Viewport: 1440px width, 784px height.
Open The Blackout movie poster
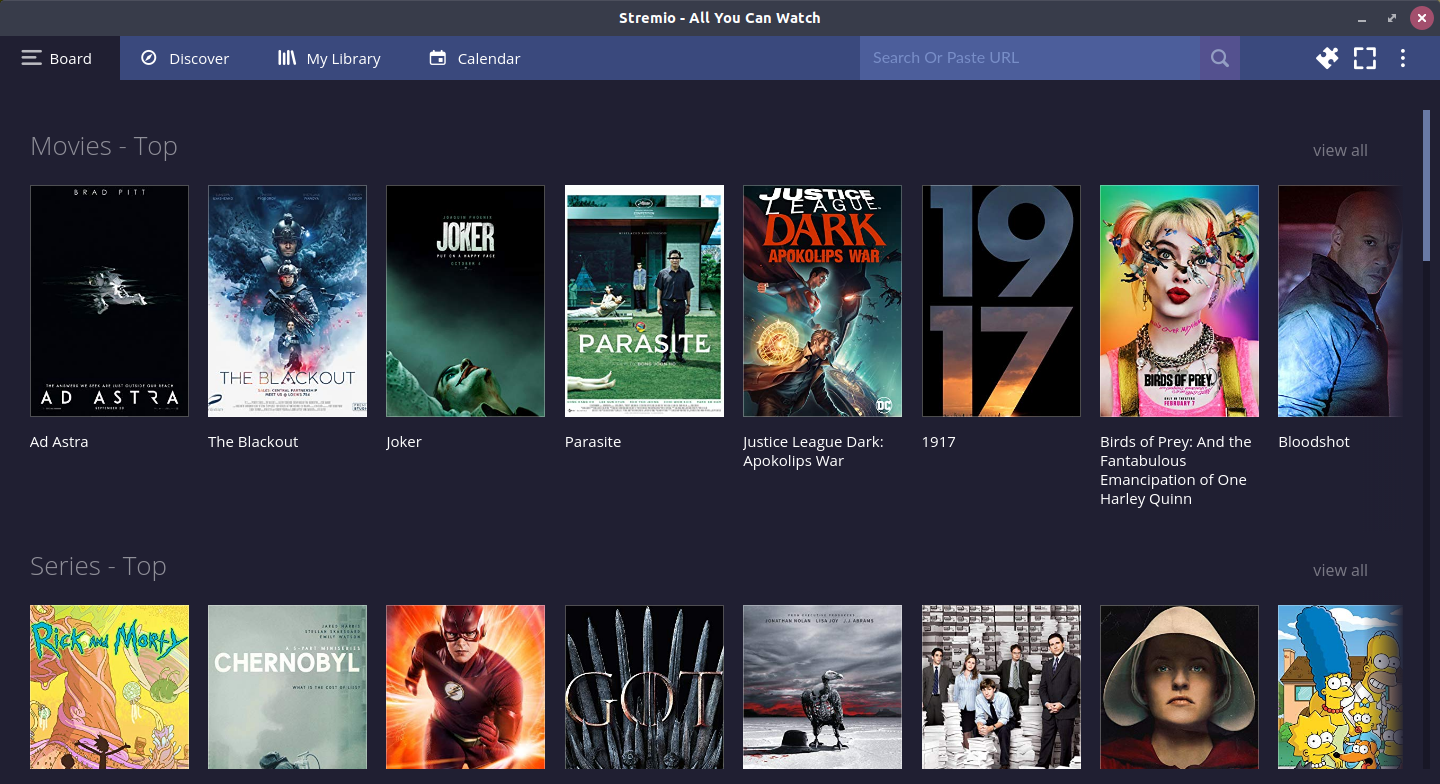pyautogui.click(x=287, y=301)
